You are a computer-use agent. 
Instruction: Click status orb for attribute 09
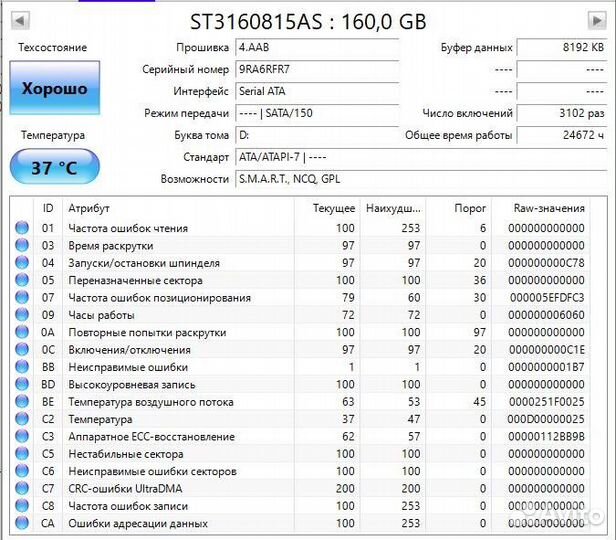coord(22,315)
